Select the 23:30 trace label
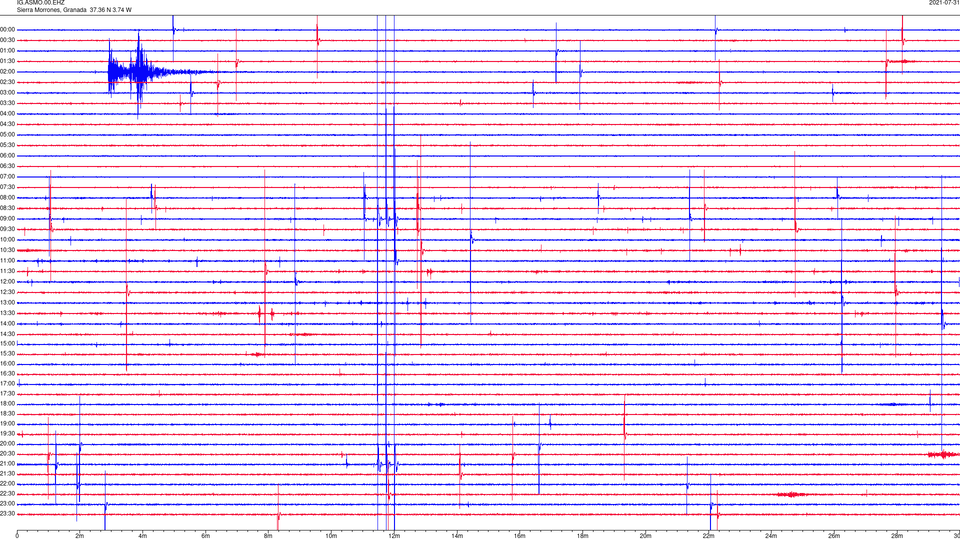Viewport: 960px width, 540px height. (7, 513)
